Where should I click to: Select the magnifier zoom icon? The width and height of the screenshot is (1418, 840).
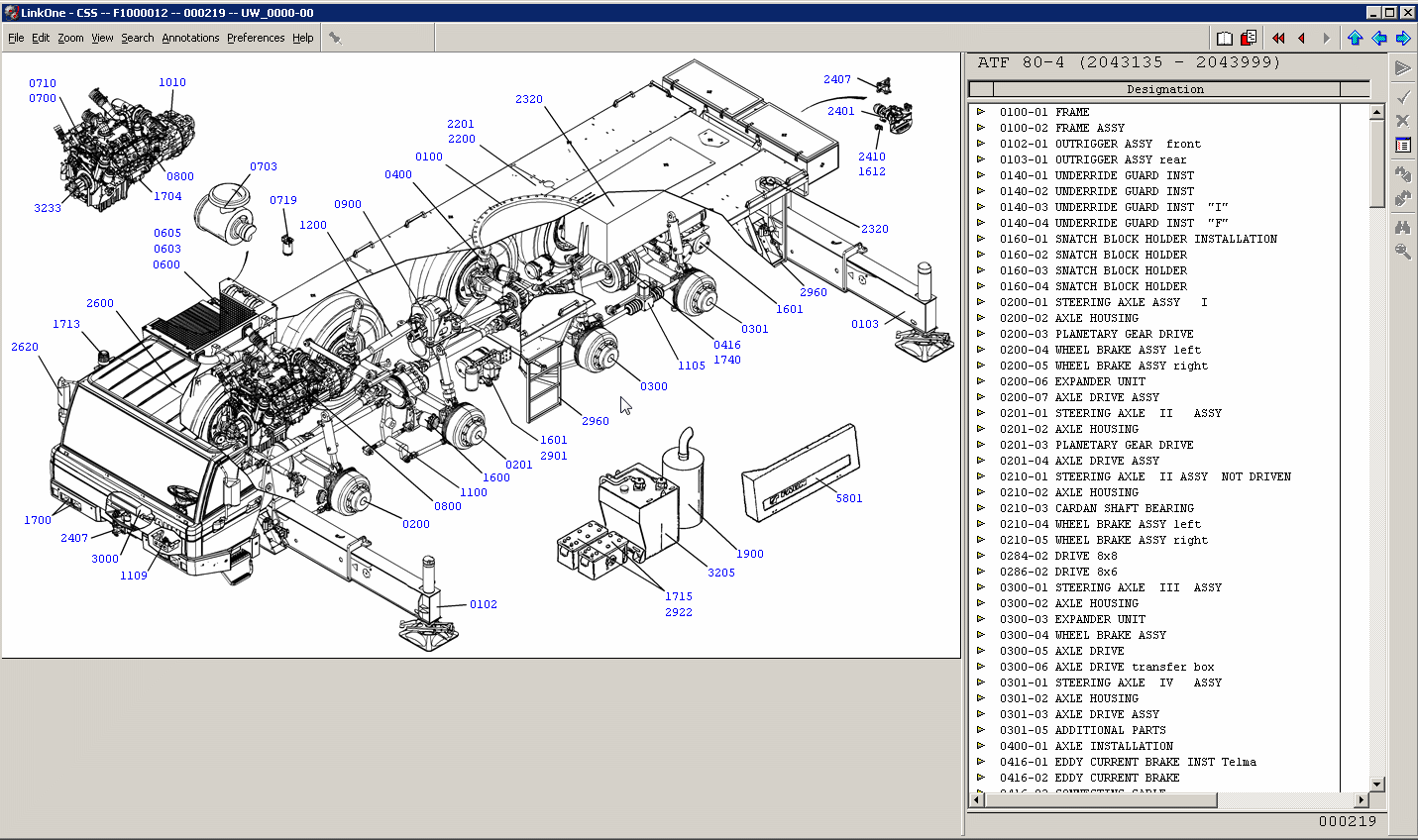[1402, 251]
